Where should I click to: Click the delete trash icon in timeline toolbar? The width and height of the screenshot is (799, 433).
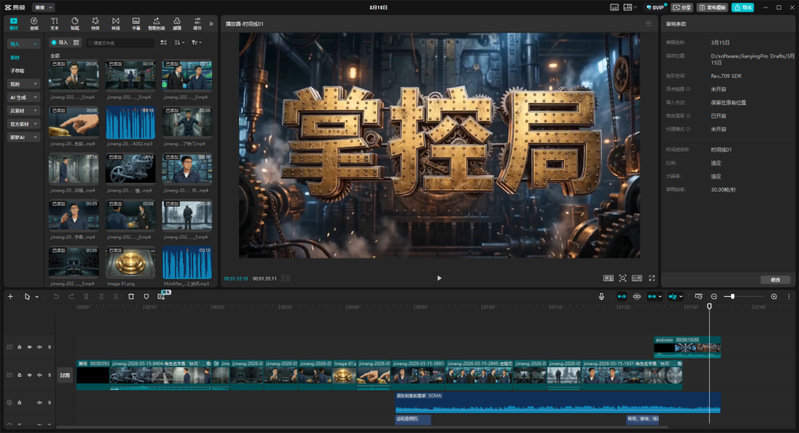[x=131, y=297]
